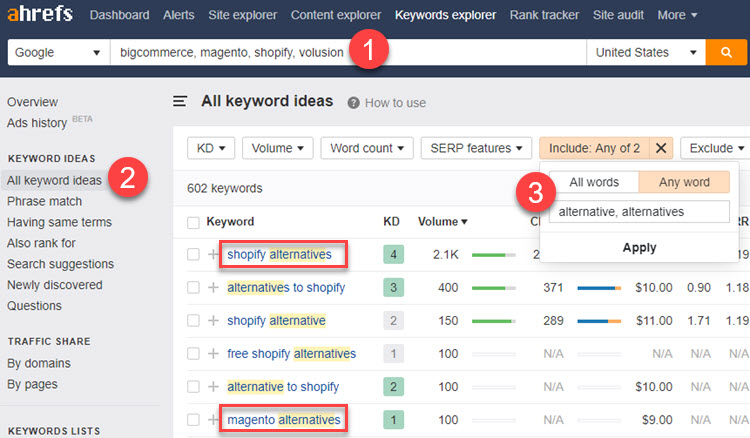Image resolution: width=750 pixels, height=438 pixels.
Task: Check the magento alternatives row checkbox
Action: pos(194,420)
